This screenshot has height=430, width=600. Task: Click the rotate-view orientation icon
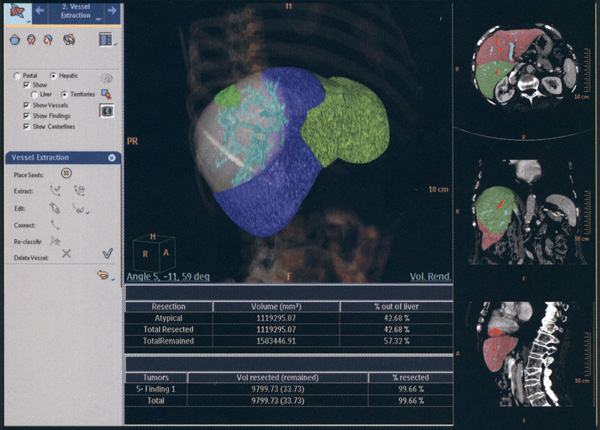pos(69,39)
